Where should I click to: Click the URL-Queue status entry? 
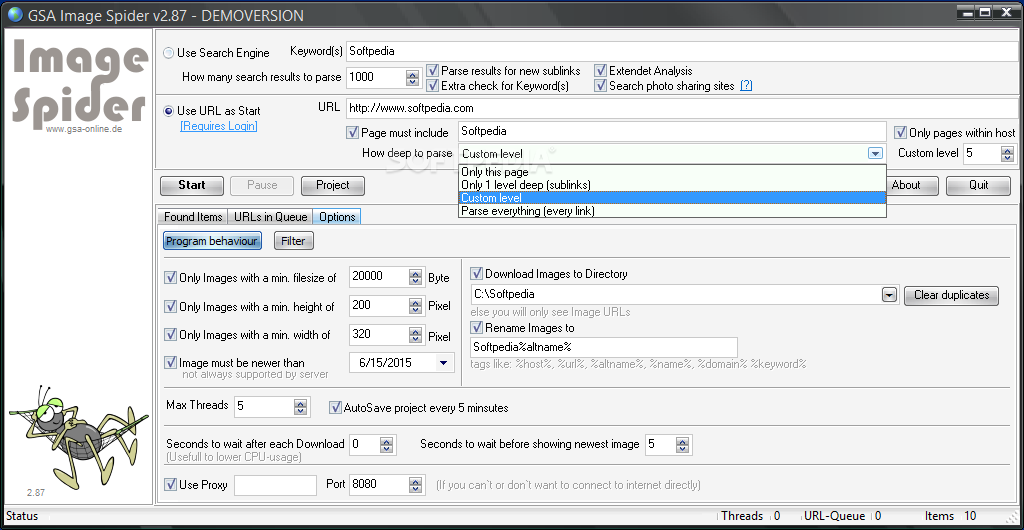842,516
